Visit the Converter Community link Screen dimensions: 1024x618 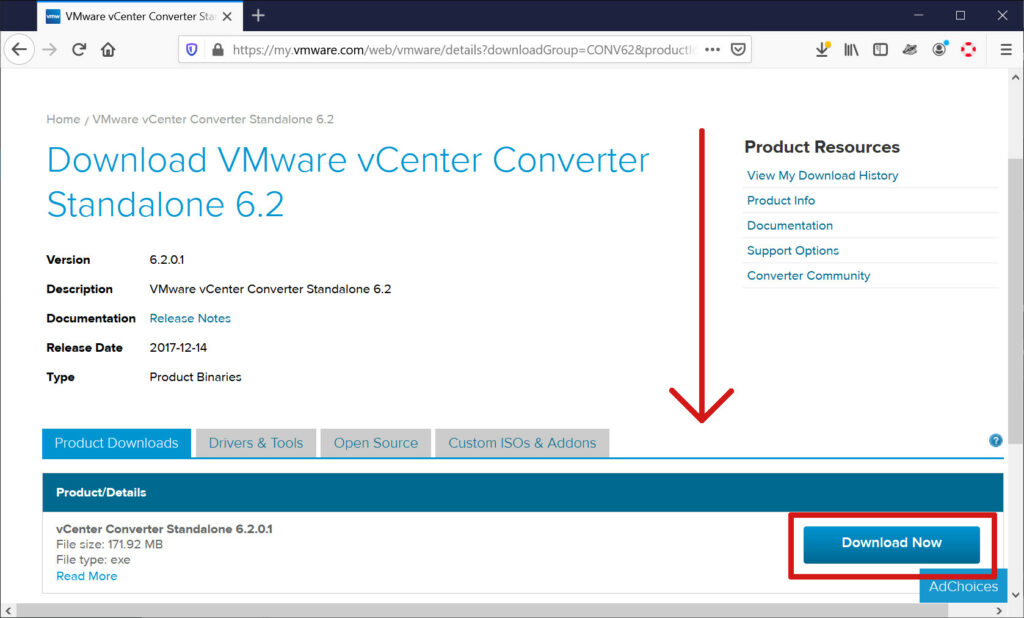point(808,276)
